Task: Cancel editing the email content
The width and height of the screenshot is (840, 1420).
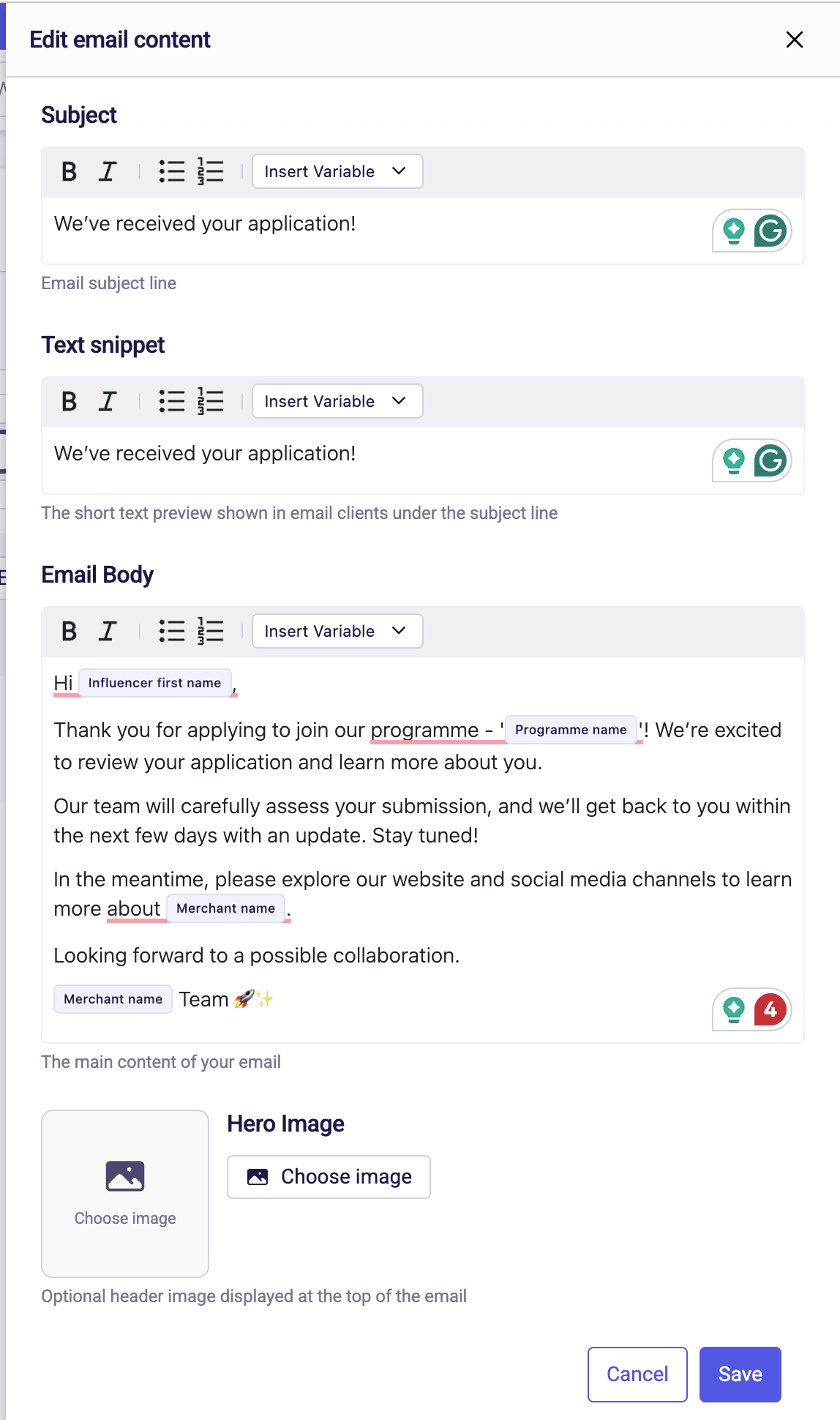Action: (637, 1374)
